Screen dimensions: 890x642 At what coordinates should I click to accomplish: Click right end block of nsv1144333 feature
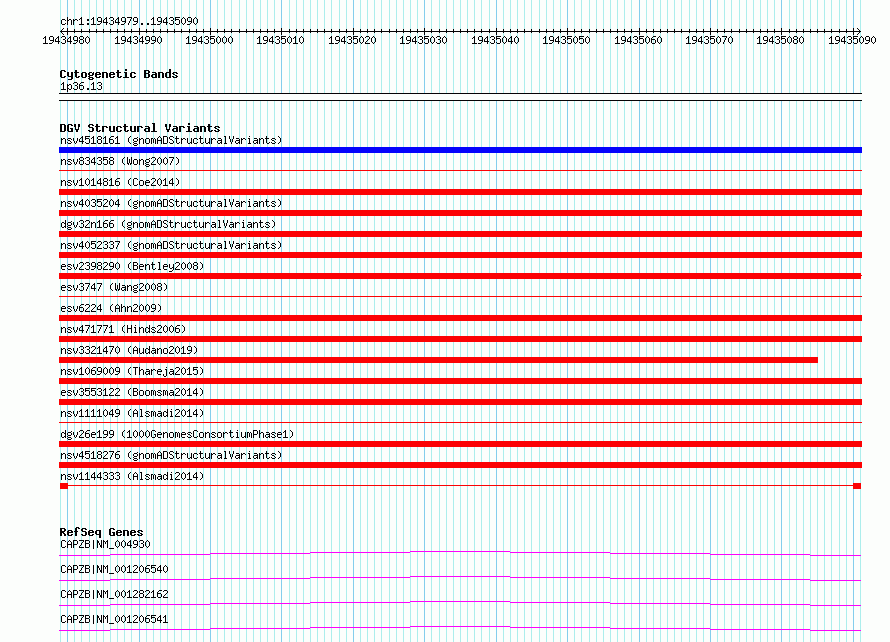(857, 486)
